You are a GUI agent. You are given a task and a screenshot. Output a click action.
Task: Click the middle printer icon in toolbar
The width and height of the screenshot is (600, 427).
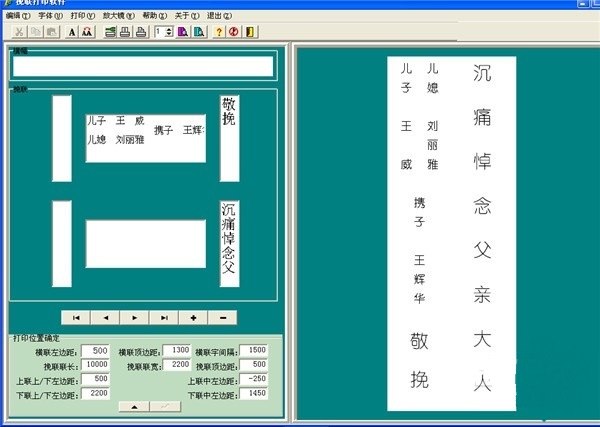coord(125,32)
